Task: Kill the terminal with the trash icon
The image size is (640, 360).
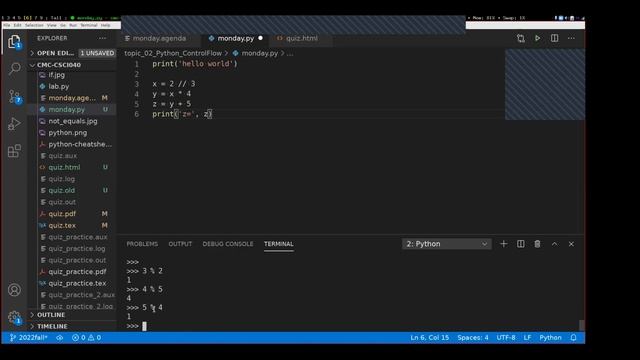Action: click(537, 244)
